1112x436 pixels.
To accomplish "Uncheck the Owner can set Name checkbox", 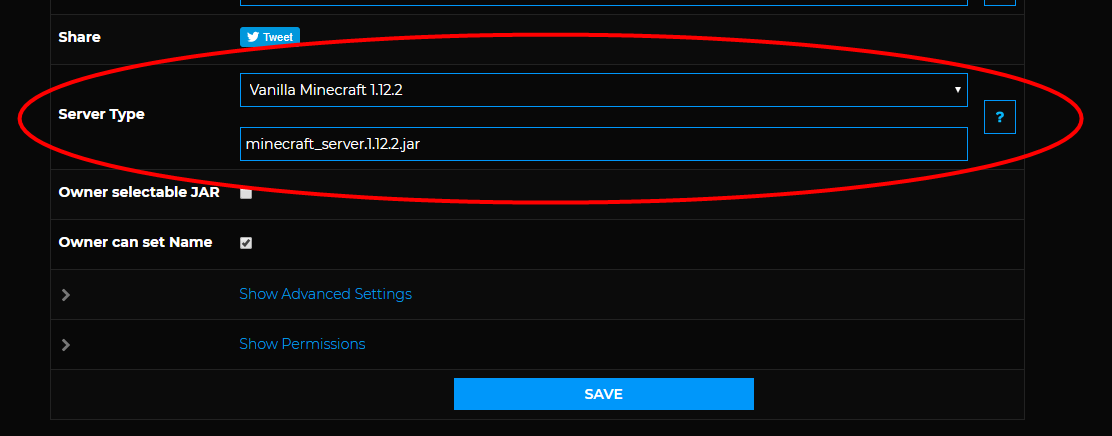I will click(x=246, y=243).
